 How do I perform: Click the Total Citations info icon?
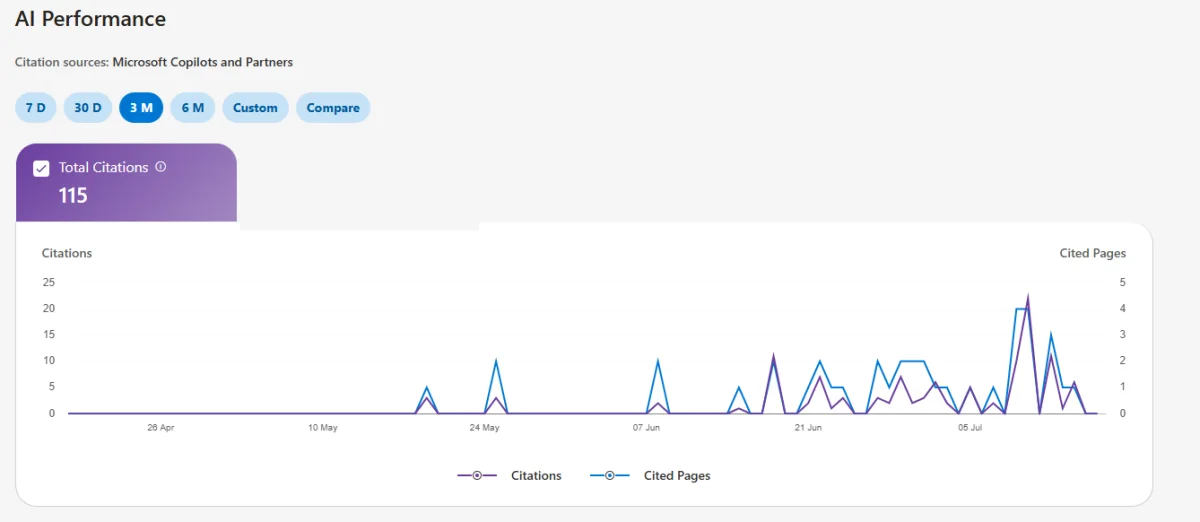pyautogui.click(x=161, y=167)
